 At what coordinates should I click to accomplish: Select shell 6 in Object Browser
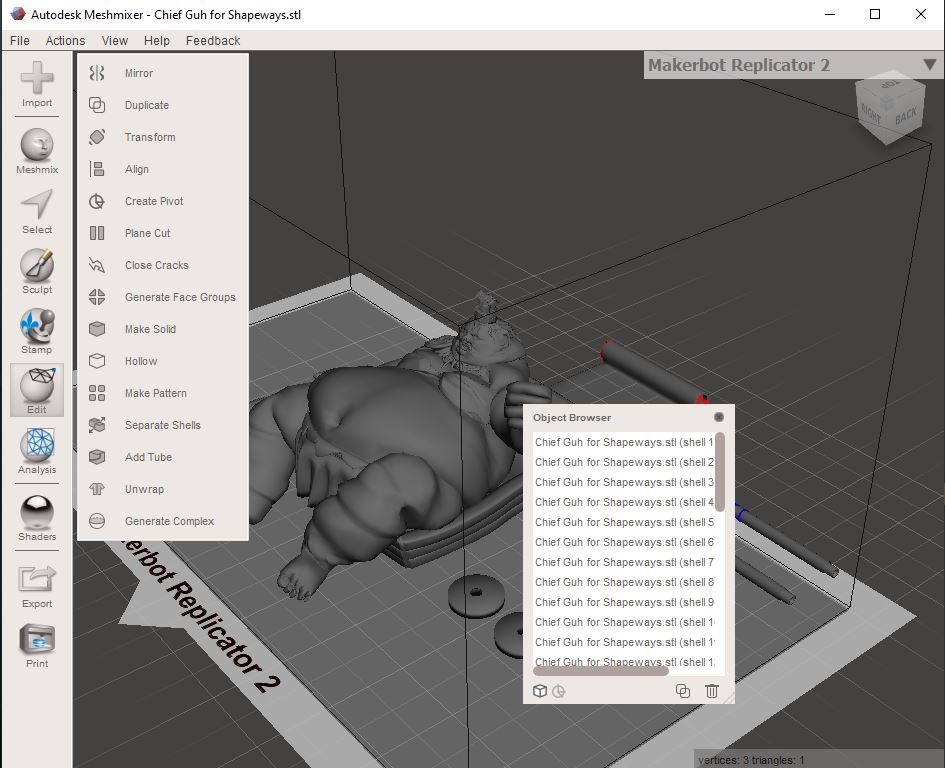[624, 542]
